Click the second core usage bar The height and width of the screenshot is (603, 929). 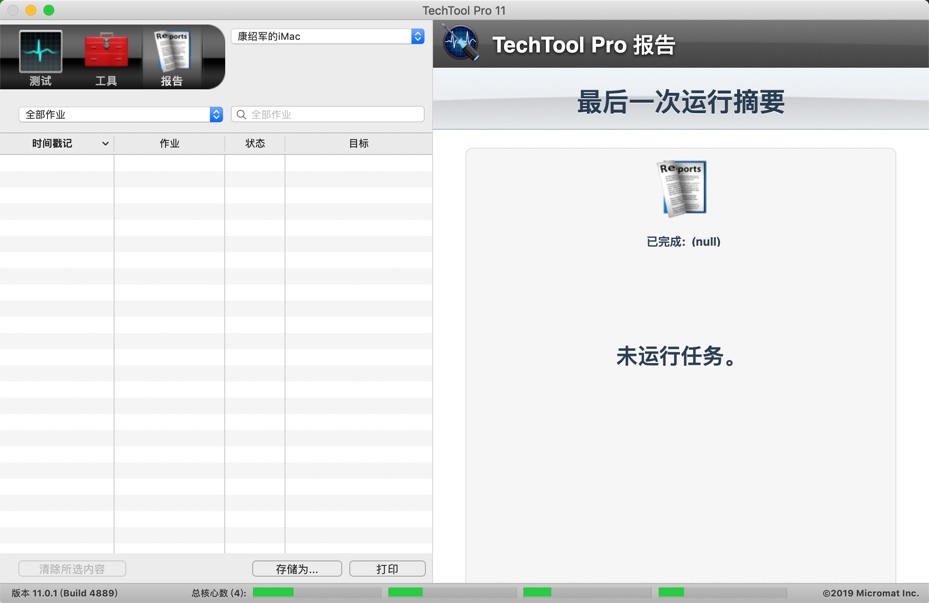pos(452,592)
